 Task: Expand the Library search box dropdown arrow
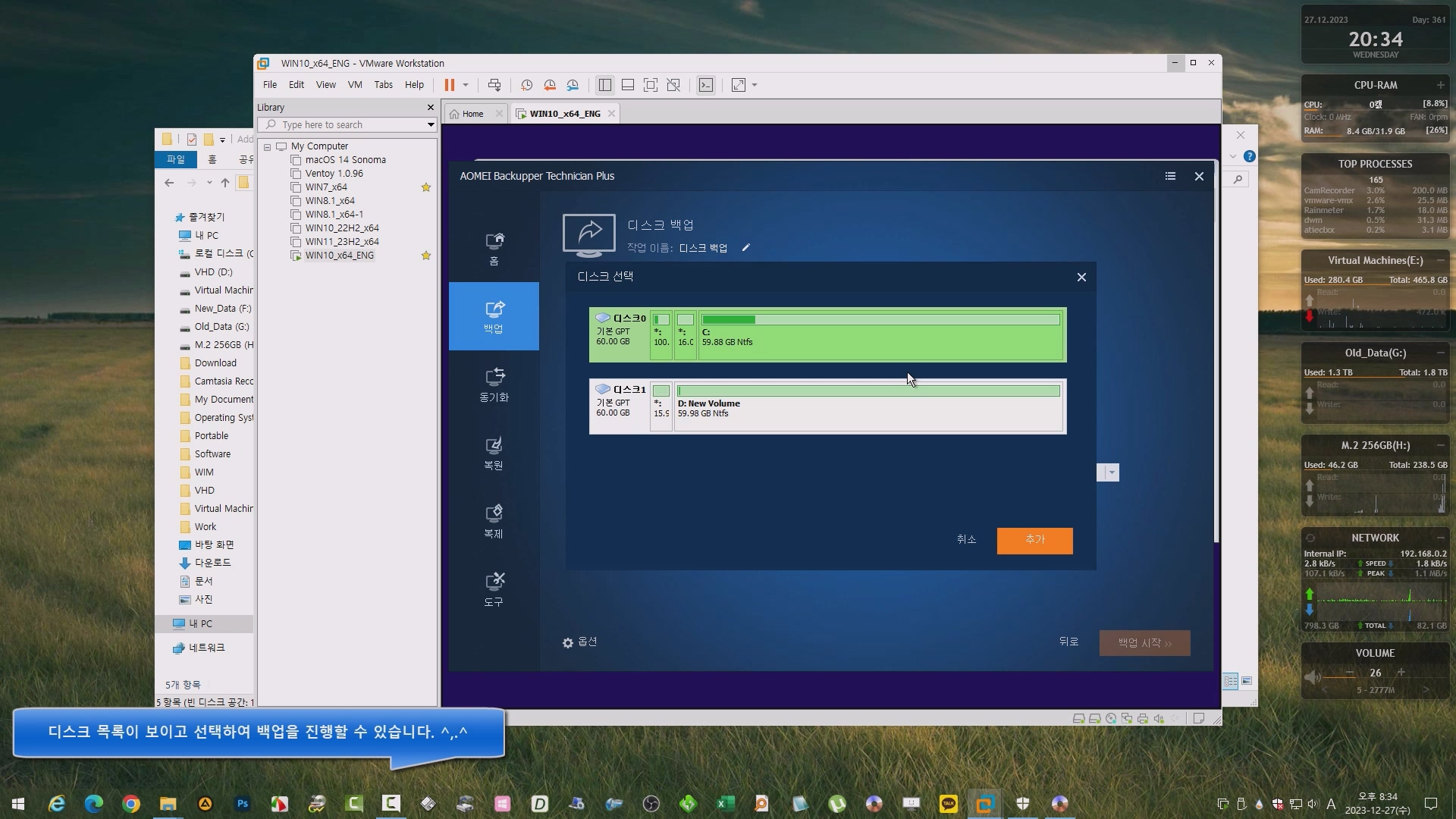430,125
